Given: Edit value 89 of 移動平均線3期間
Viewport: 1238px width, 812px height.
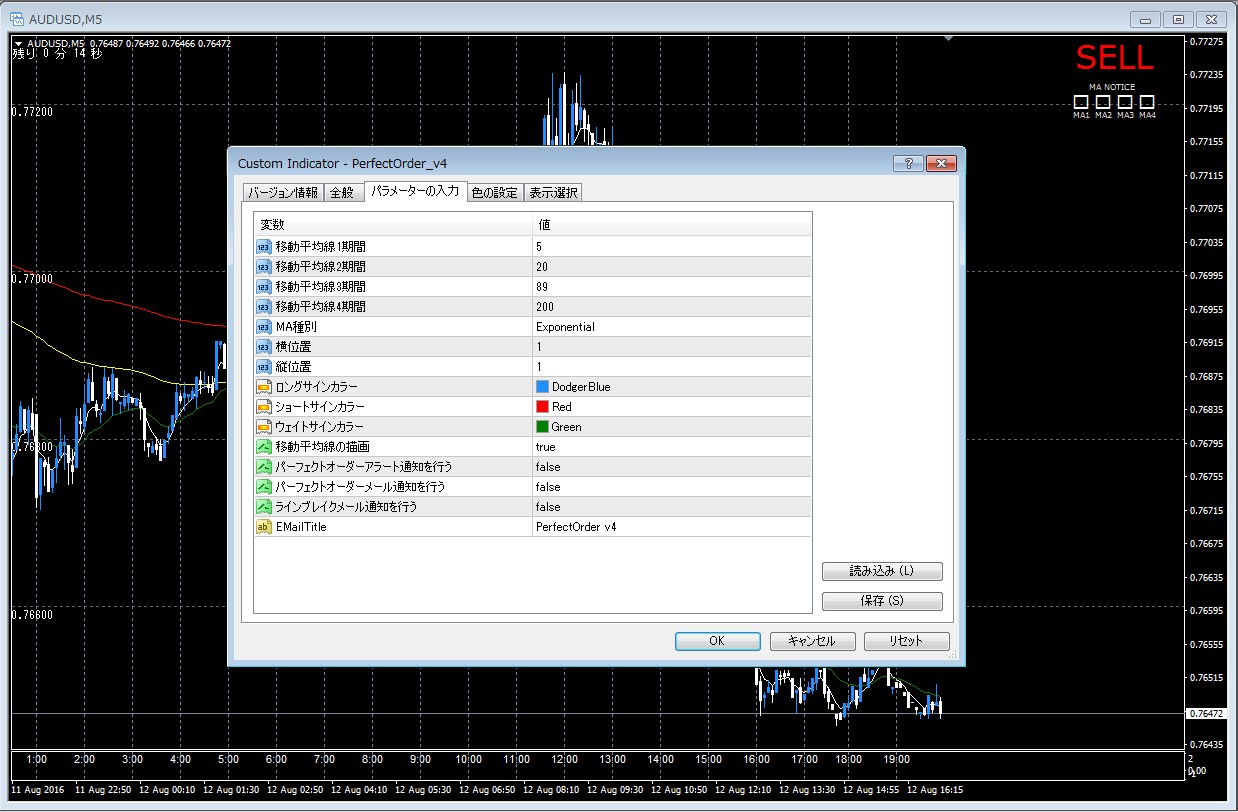Looking at the screenshot, I should (x=672, y=286).
